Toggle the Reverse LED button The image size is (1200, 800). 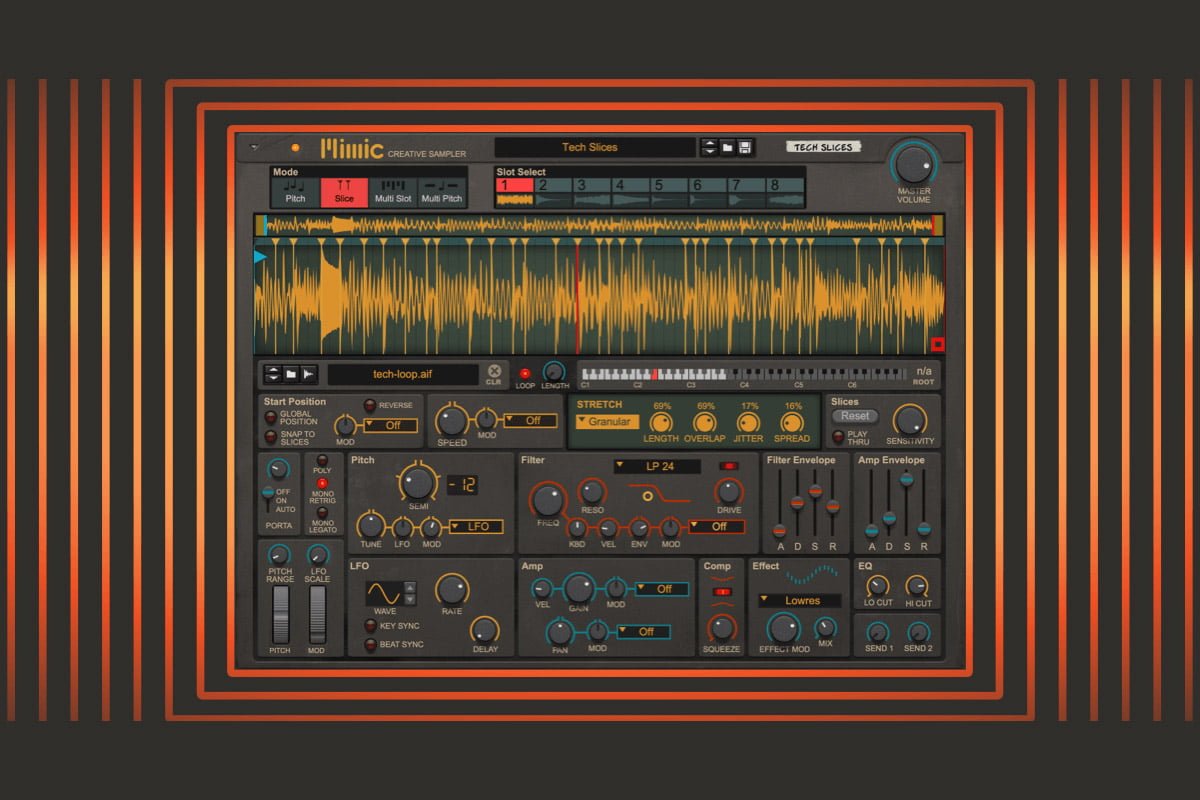pos(369,405)
